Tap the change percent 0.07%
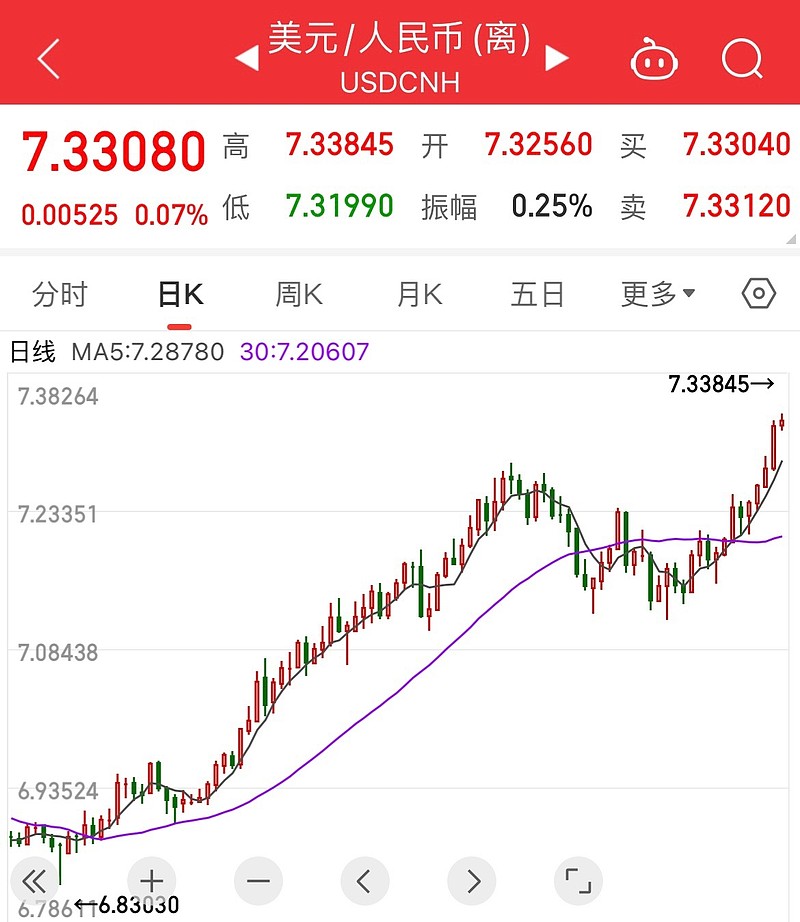This screenshot has height=922, width=800. click(171, 215)
